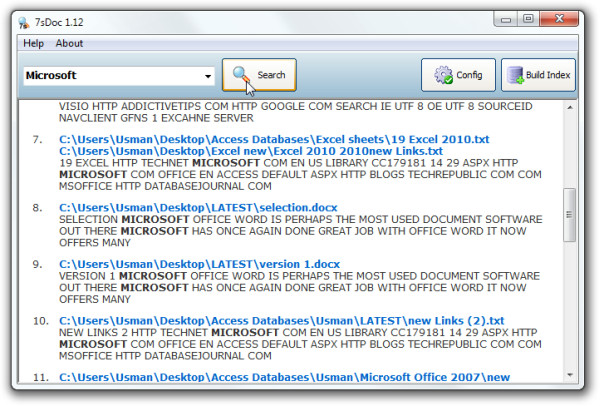
Task: Minimize the 7sDoc window
Action: pyautogui.click(x=506, y=19)
